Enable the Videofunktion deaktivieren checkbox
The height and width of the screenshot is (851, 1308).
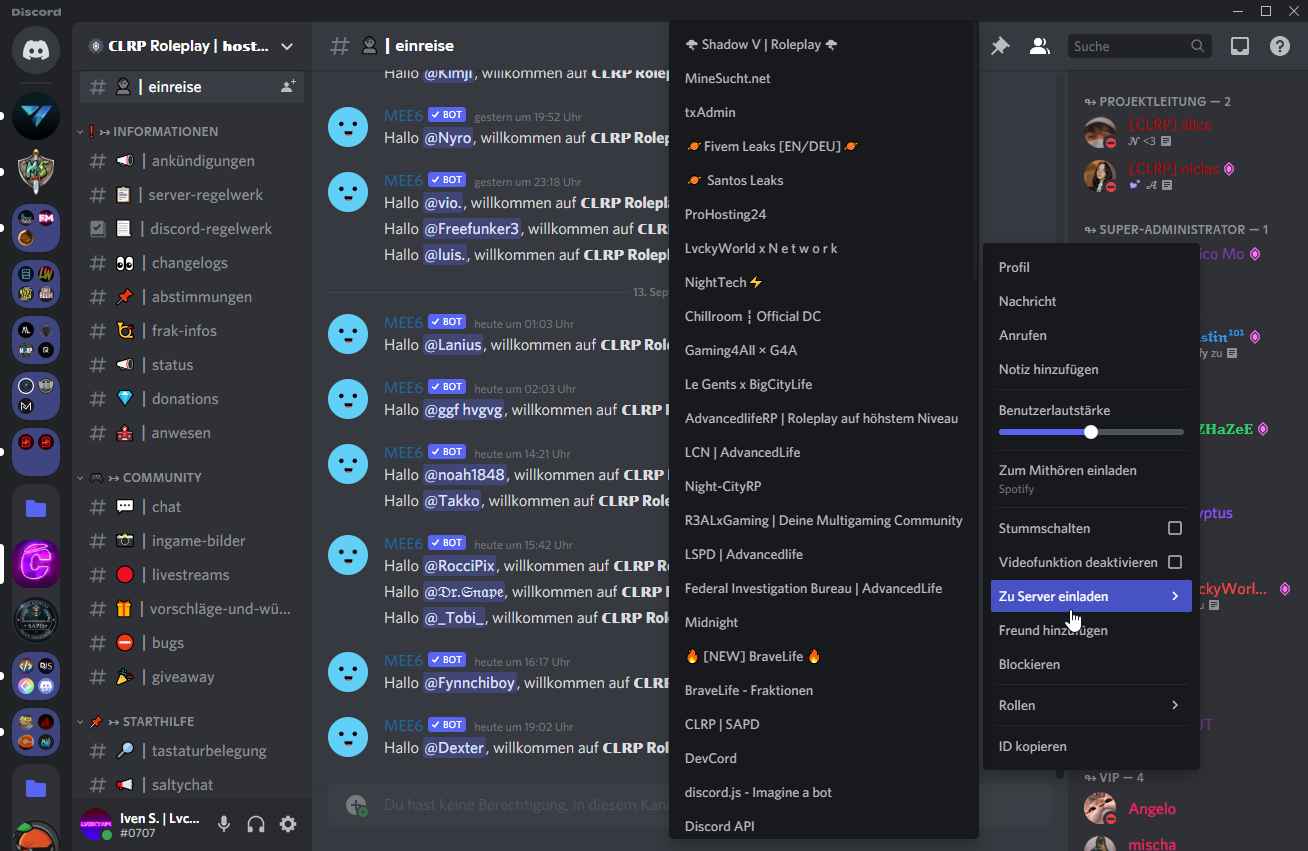point(1175,562)
